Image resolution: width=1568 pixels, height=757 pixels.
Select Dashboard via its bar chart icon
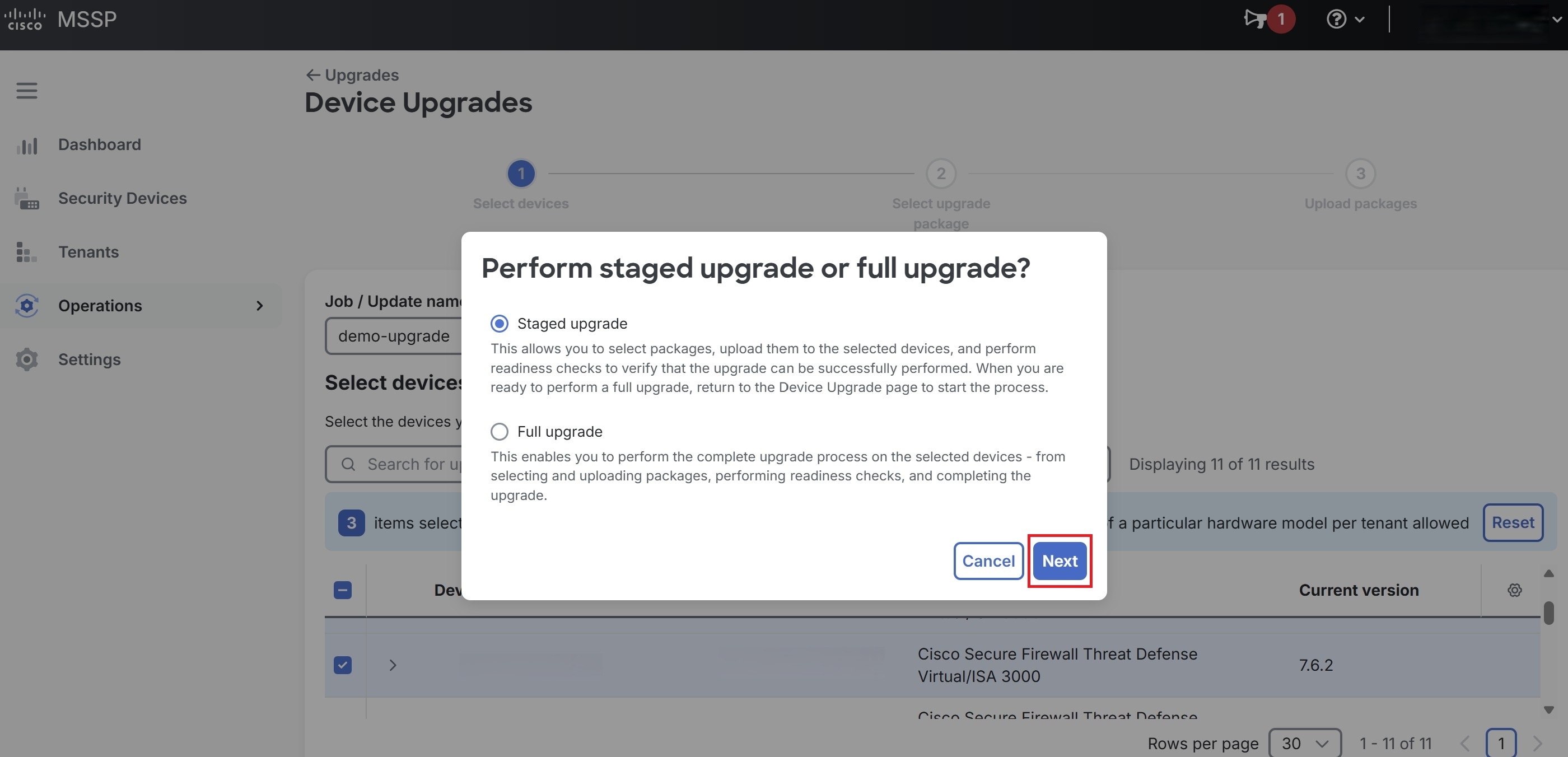[27, 145]
